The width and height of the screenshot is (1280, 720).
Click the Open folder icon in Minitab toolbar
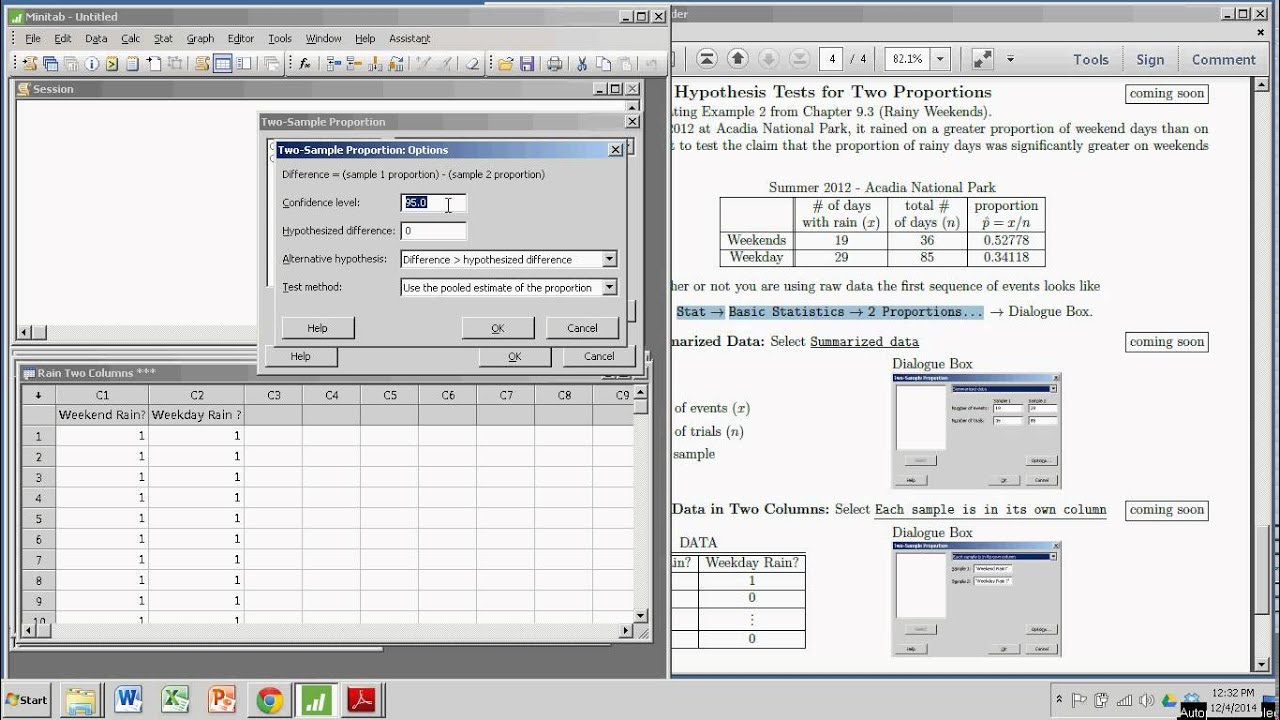tap(506, 64)
